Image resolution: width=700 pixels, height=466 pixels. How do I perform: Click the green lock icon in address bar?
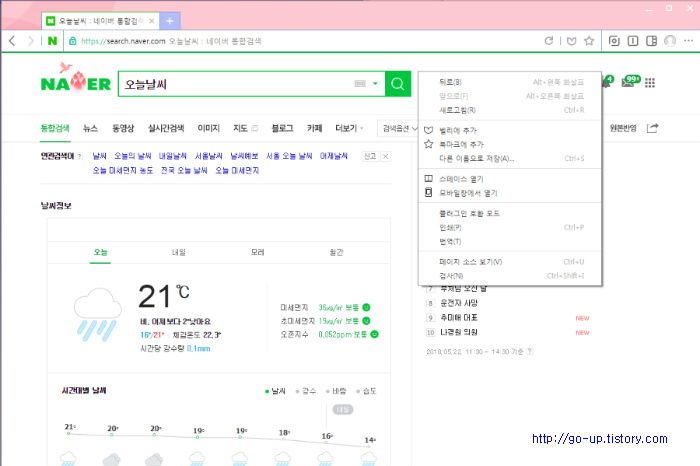coord(72,41)
